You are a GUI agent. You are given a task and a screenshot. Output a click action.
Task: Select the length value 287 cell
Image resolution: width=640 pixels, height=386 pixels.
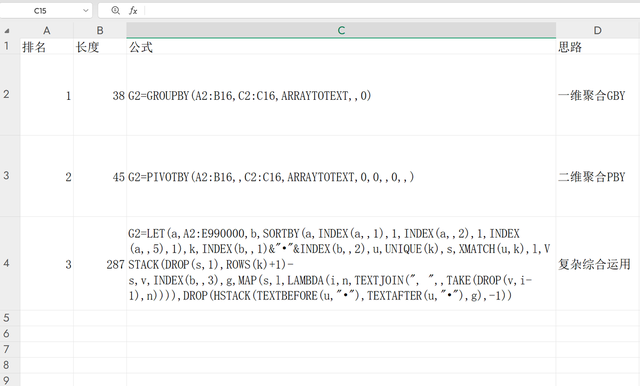100,264
